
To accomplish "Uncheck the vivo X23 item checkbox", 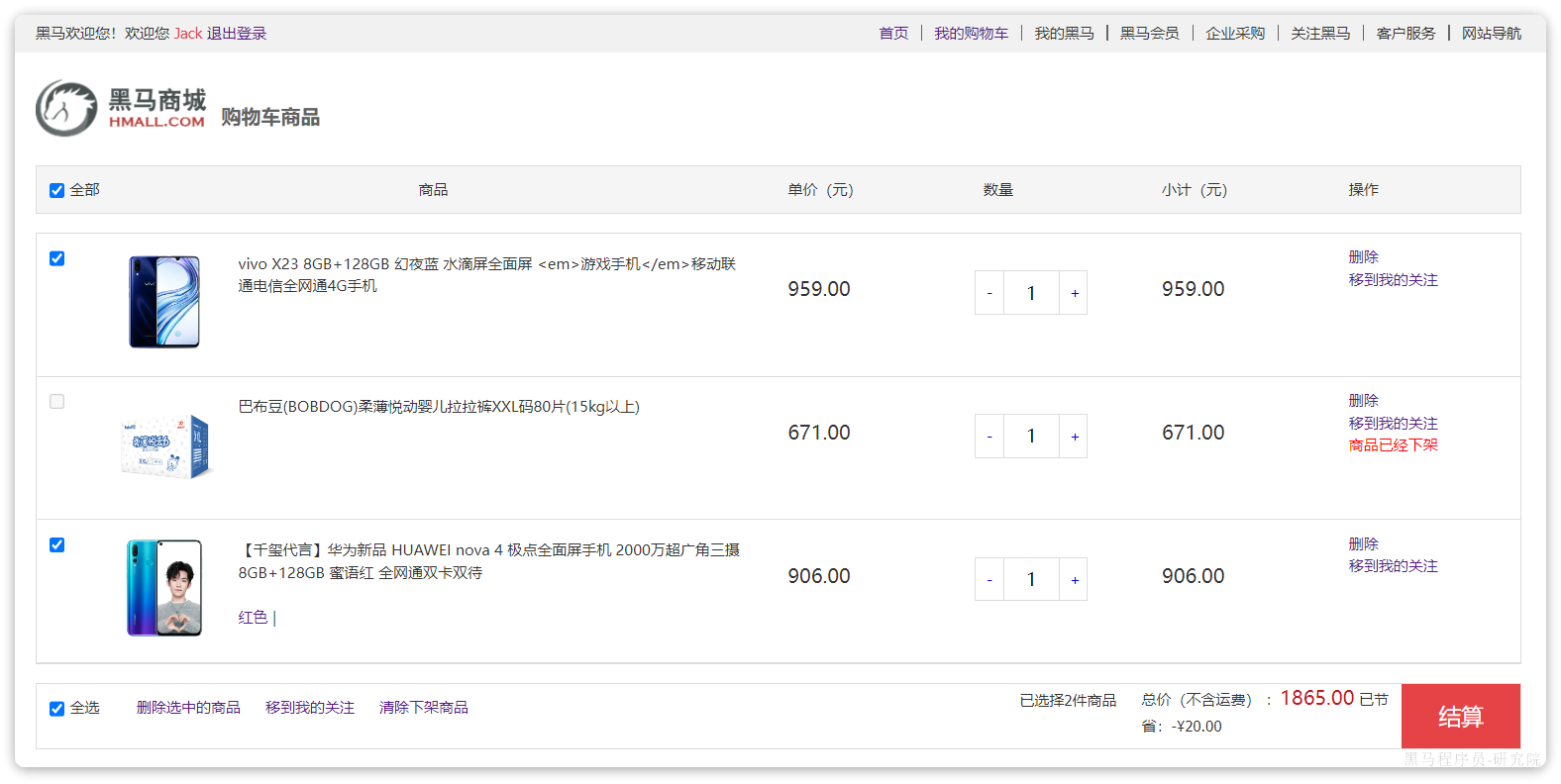I will tap(57, 258).
